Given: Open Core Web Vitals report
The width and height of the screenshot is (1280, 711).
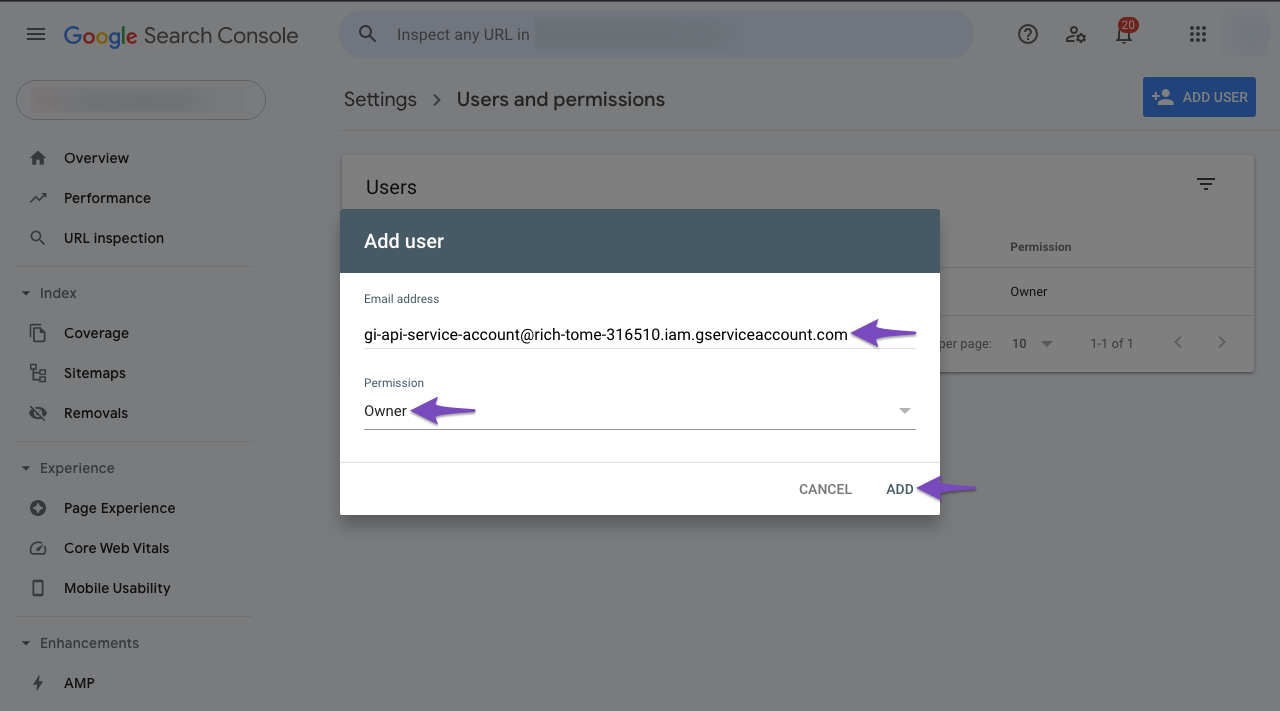Looking at the screenshot, I should (116, 548).
